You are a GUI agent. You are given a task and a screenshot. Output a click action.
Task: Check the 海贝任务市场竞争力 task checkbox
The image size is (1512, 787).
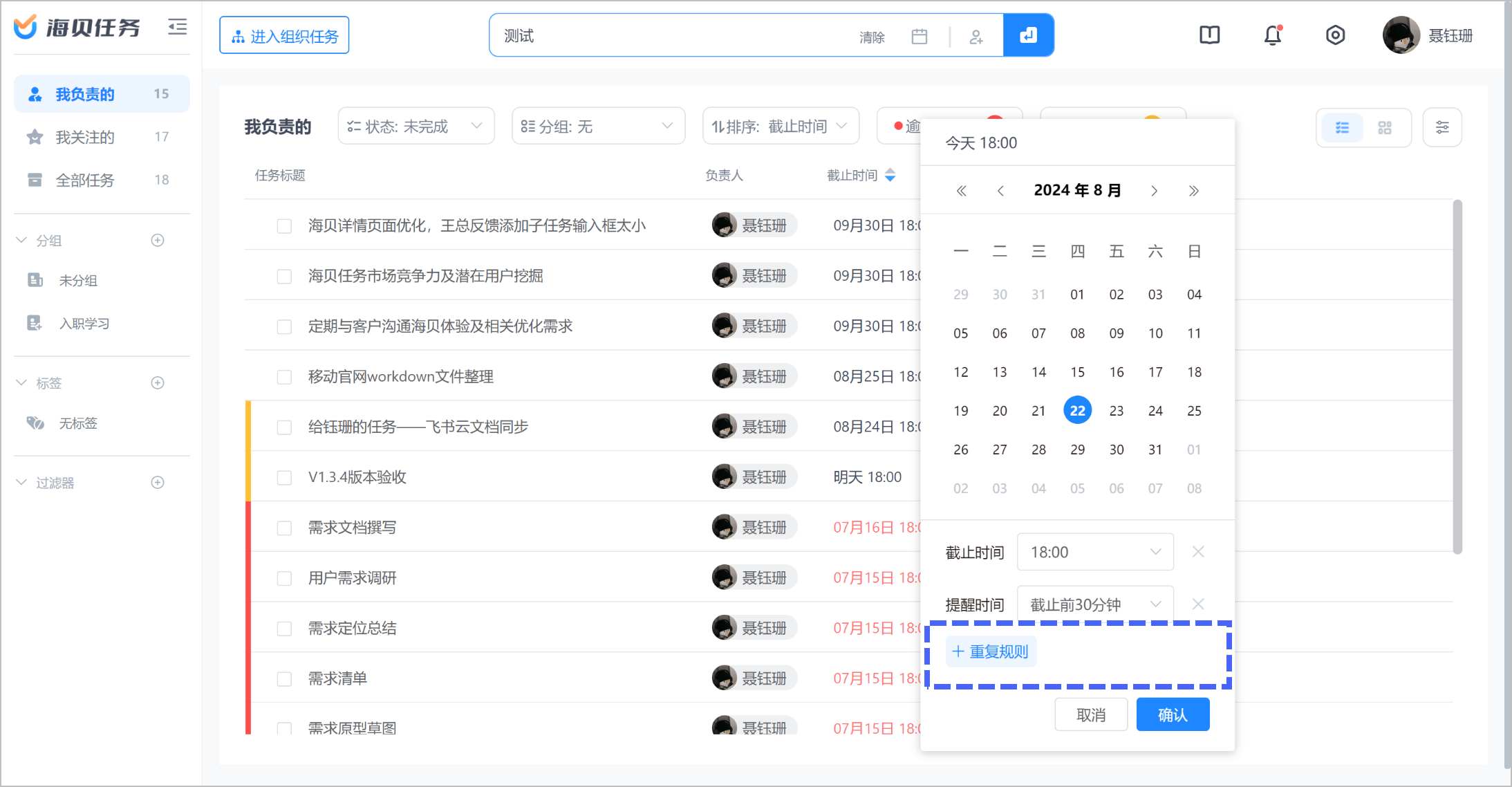click(284, 277)
